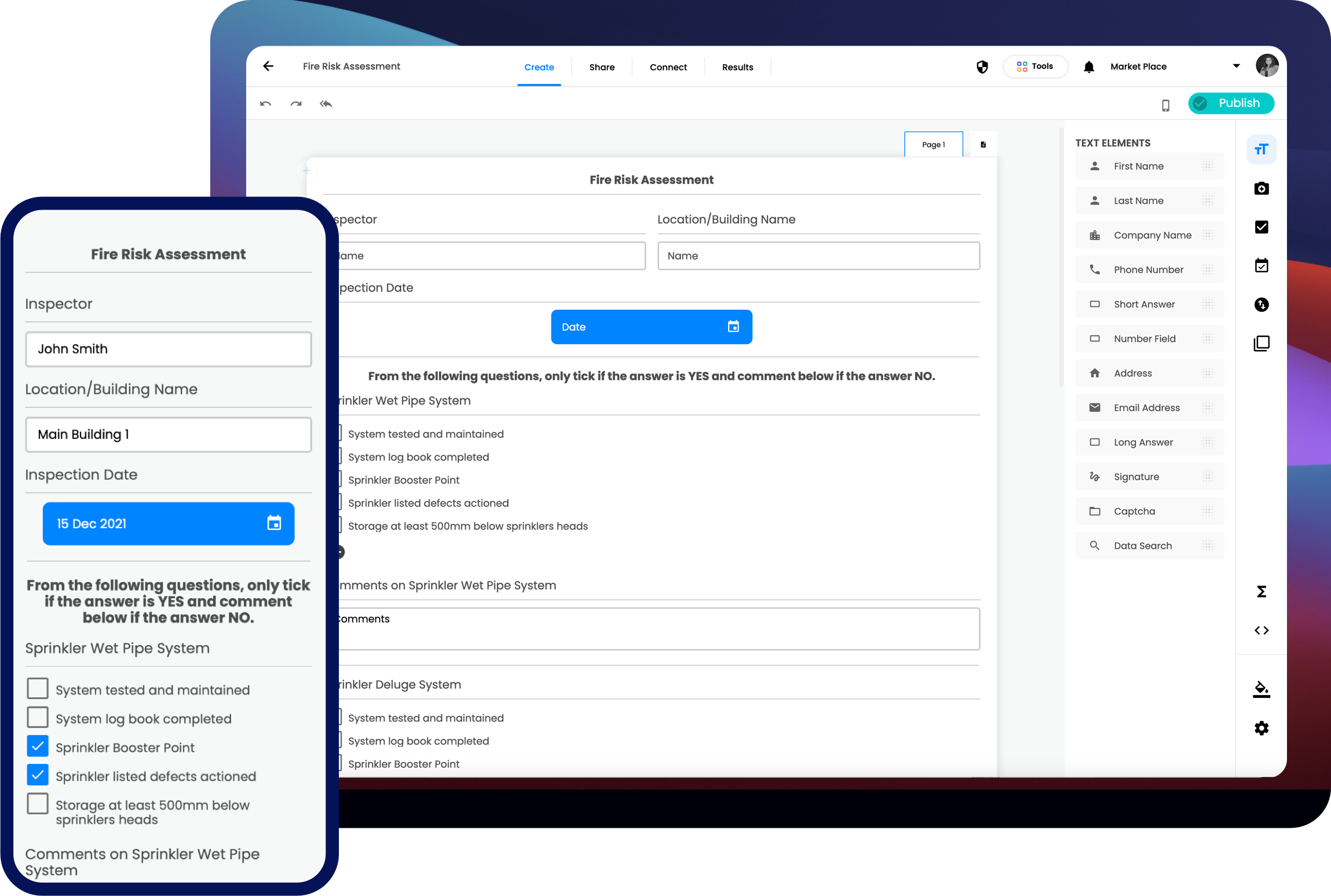Check System log book completed in mobile preview
The height and width of the screenshot is (896, 1331).
38,717
